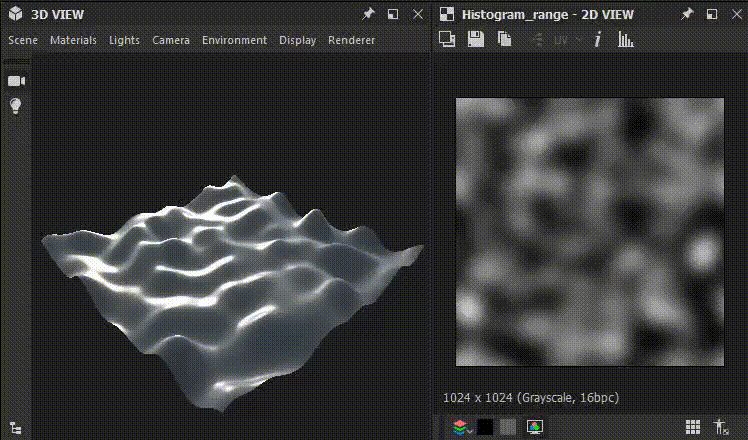Click the overlapping squares icon in 2D View toolbar

(x=447, y=39)
